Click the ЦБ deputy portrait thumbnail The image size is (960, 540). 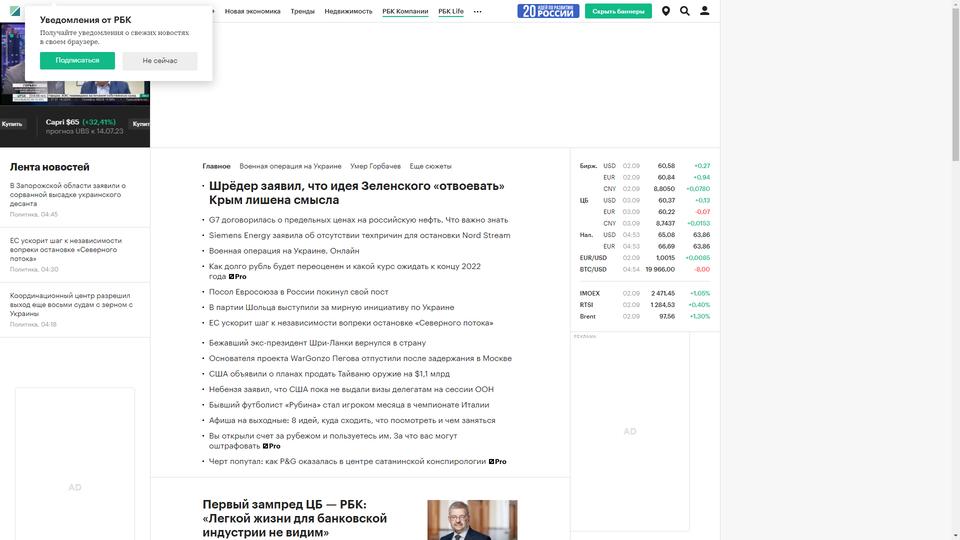point(472,520)
